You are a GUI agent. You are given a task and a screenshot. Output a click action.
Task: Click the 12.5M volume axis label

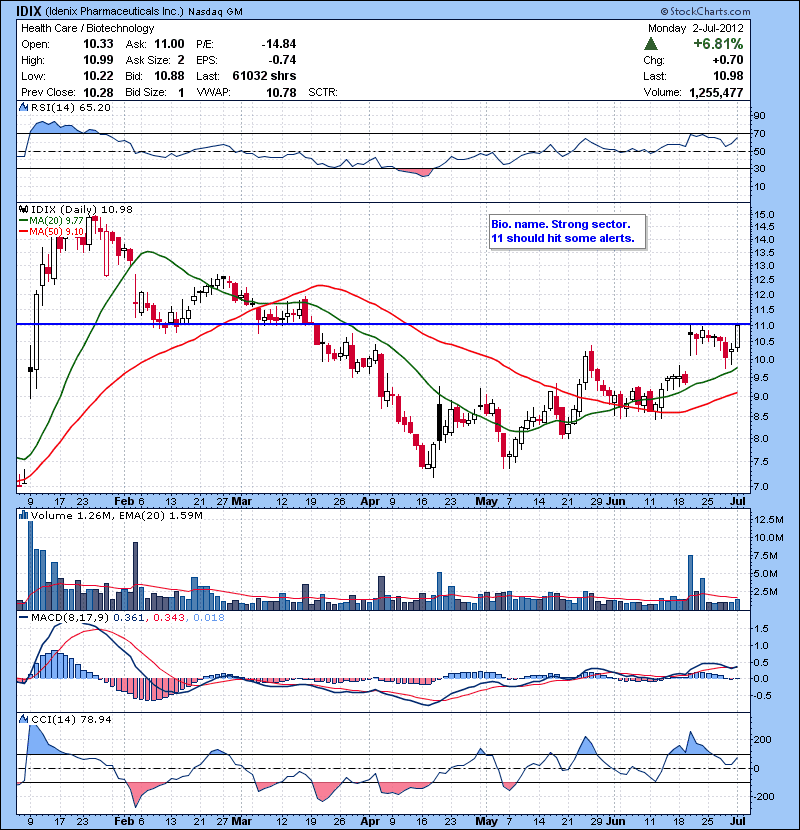(x=769, y=519)
